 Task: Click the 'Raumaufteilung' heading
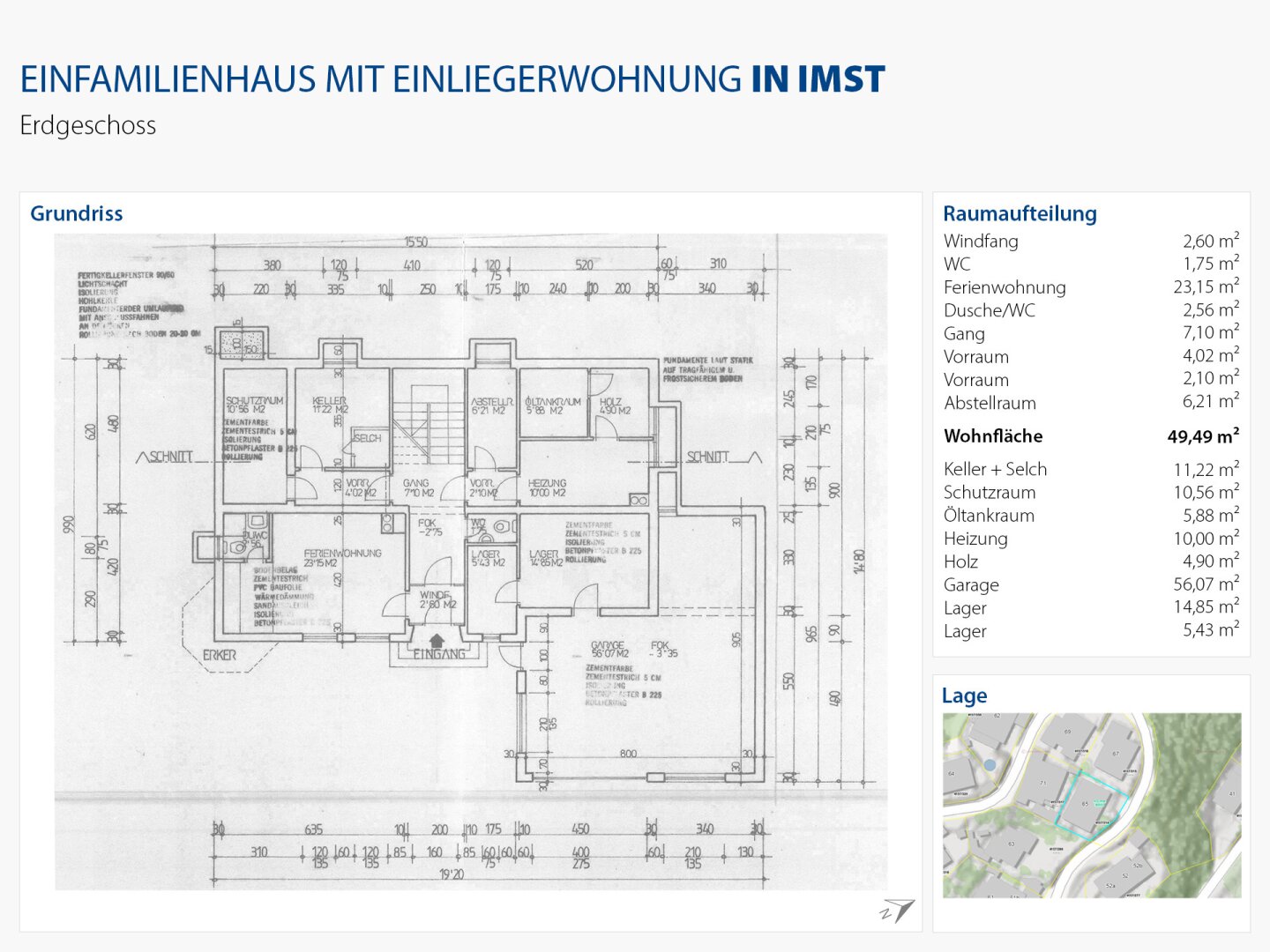[x=1020, y=213]
